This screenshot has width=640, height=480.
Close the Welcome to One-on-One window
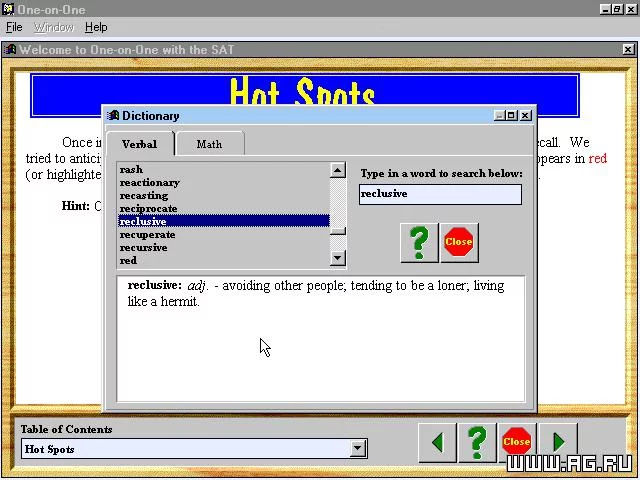click(x=628, y=50)
